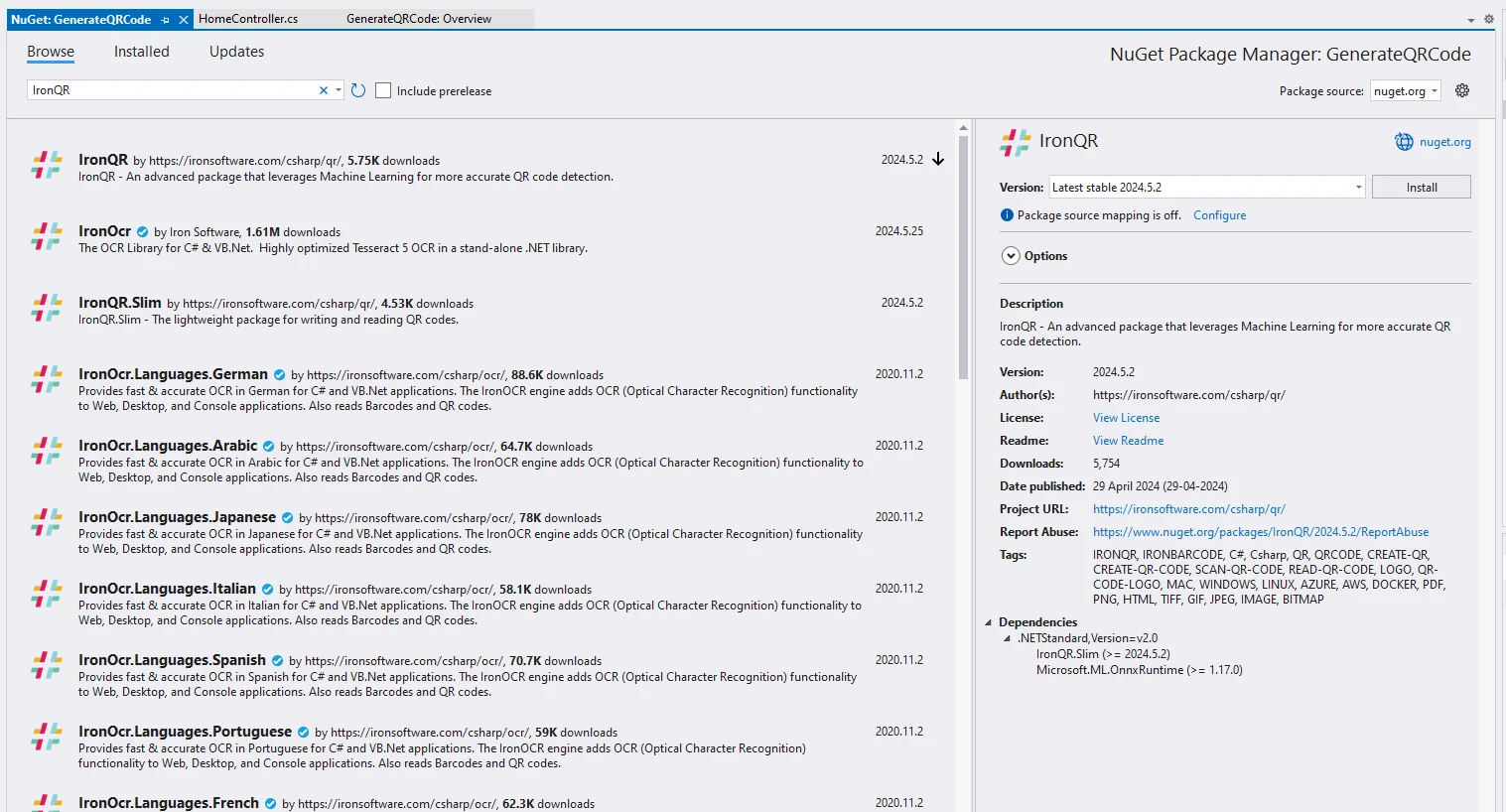The height and width of the screenshot is (812, 1506).
Task: Switch to the Installed tab
Action: pos(141,52)
